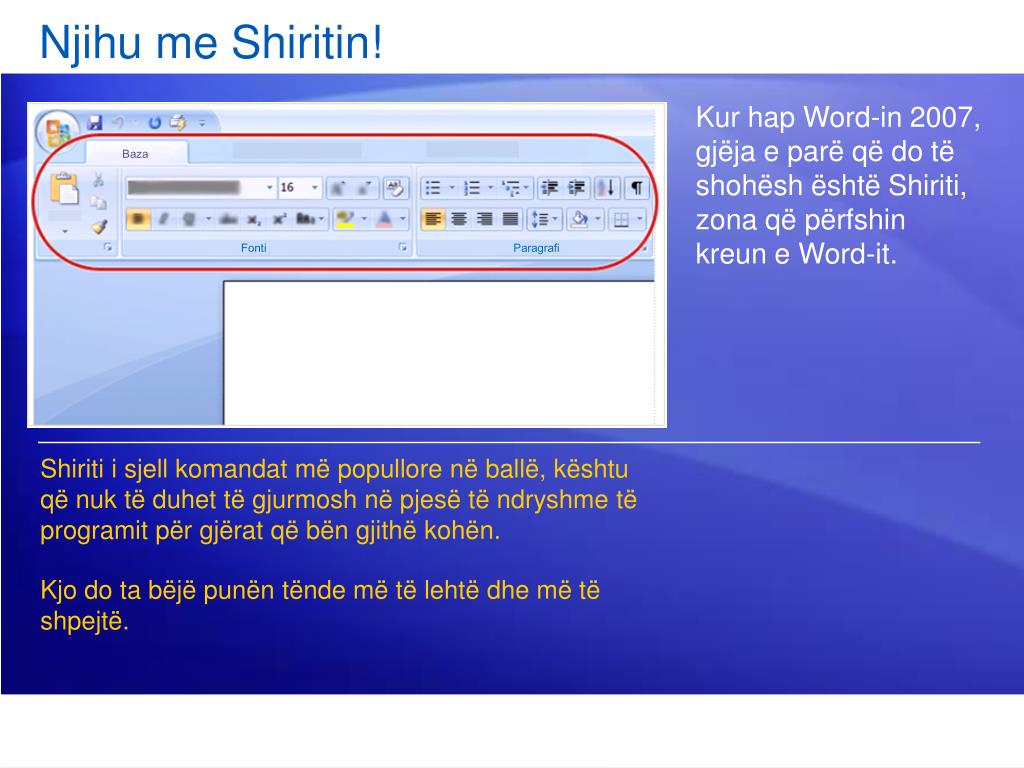Activate the Format Painter brush

(99, 227)
